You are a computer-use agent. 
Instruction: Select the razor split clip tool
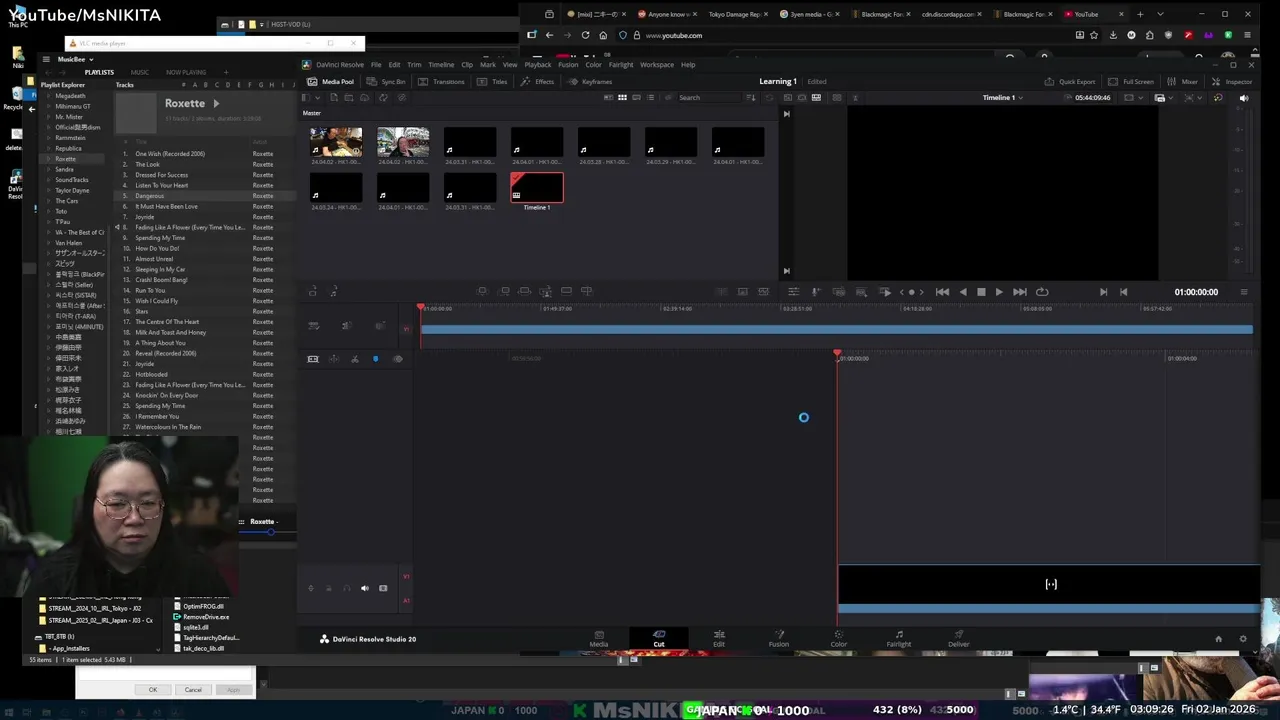pyautogui.click(x=354, y=359)
